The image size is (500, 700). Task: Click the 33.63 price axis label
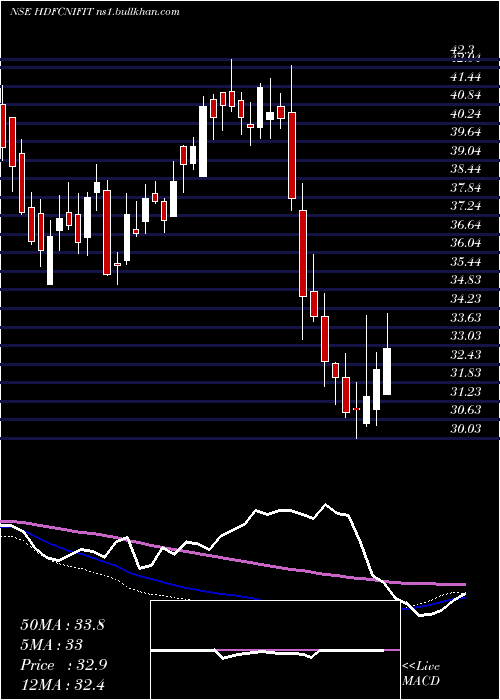click(x=466, y=318)
